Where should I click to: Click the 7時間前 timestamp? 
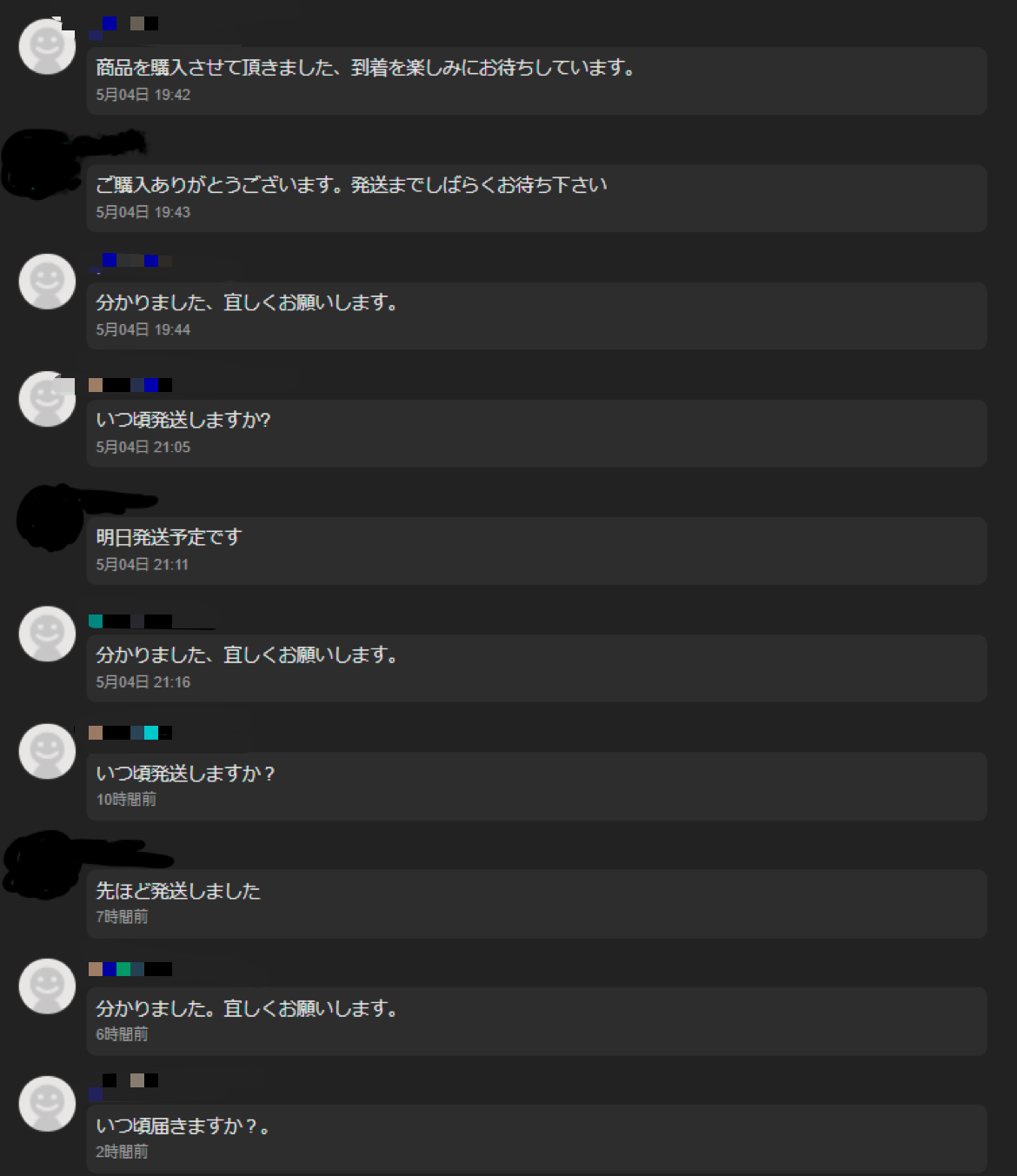coord(122,917)
